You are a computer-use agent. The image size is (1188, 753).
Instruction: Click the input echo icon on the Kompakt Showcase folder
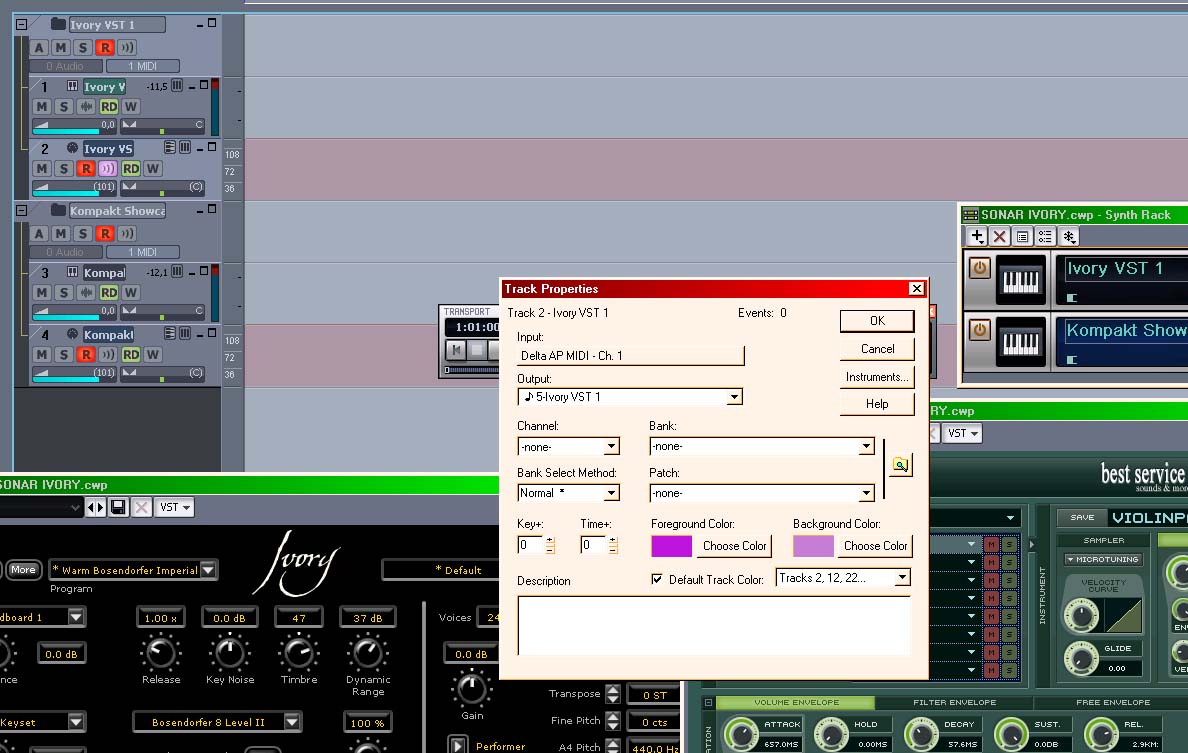127,234
